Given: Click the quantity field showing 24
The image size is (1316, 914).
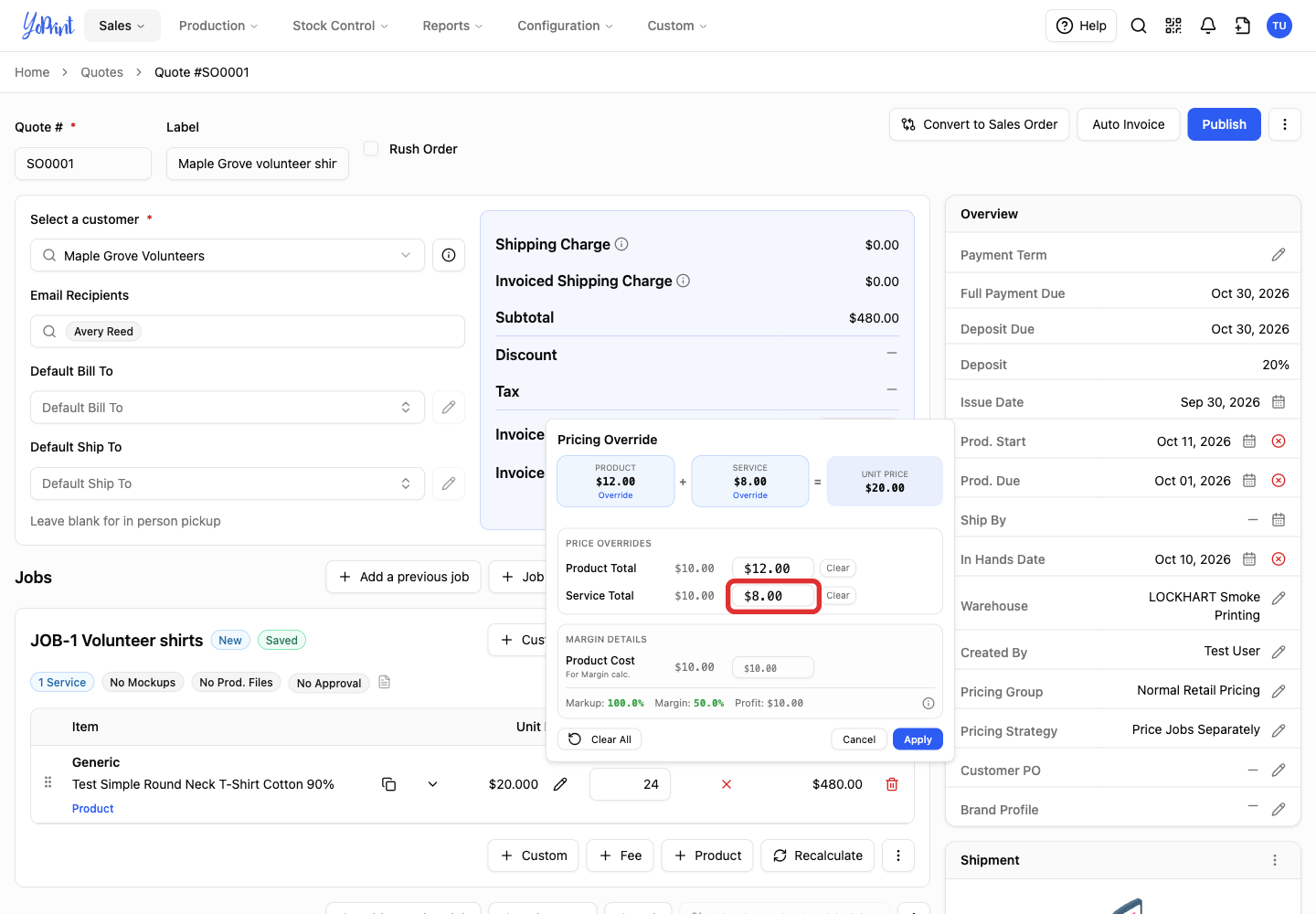Looking at the screenshot, I should 630,784.
